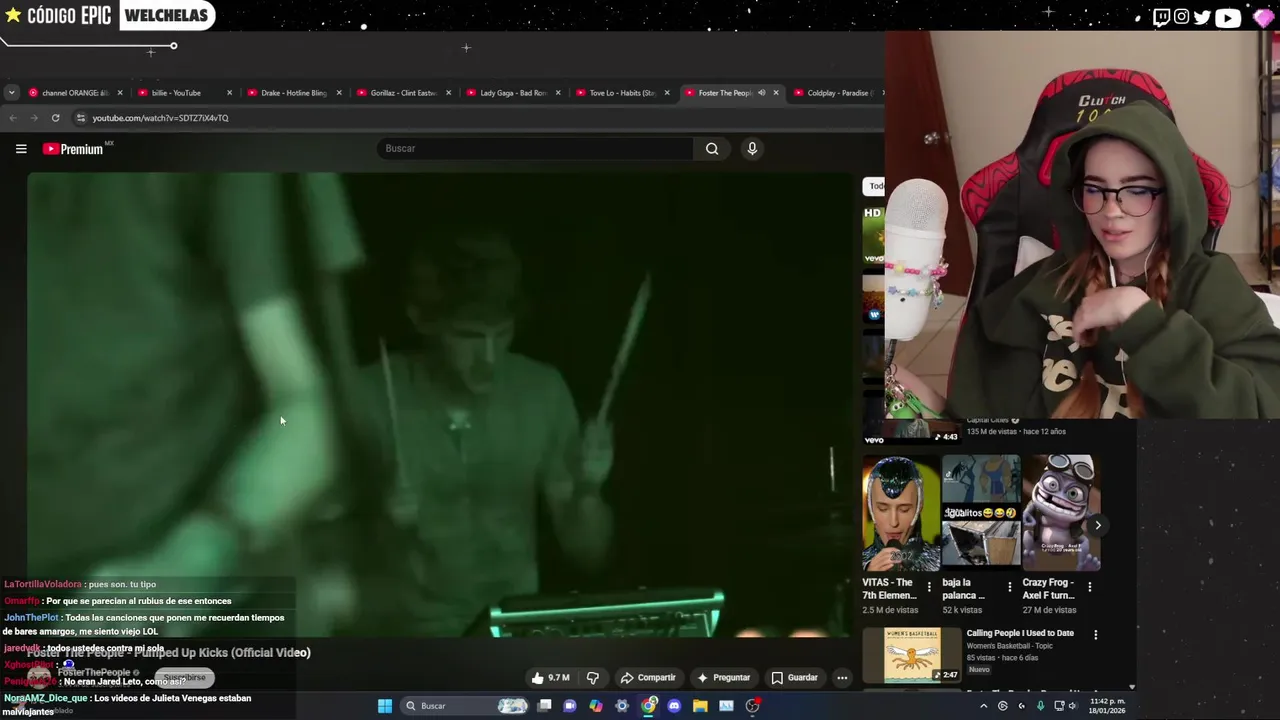
Task: Click the Guardar save button
Action: (x=795, y=678)
